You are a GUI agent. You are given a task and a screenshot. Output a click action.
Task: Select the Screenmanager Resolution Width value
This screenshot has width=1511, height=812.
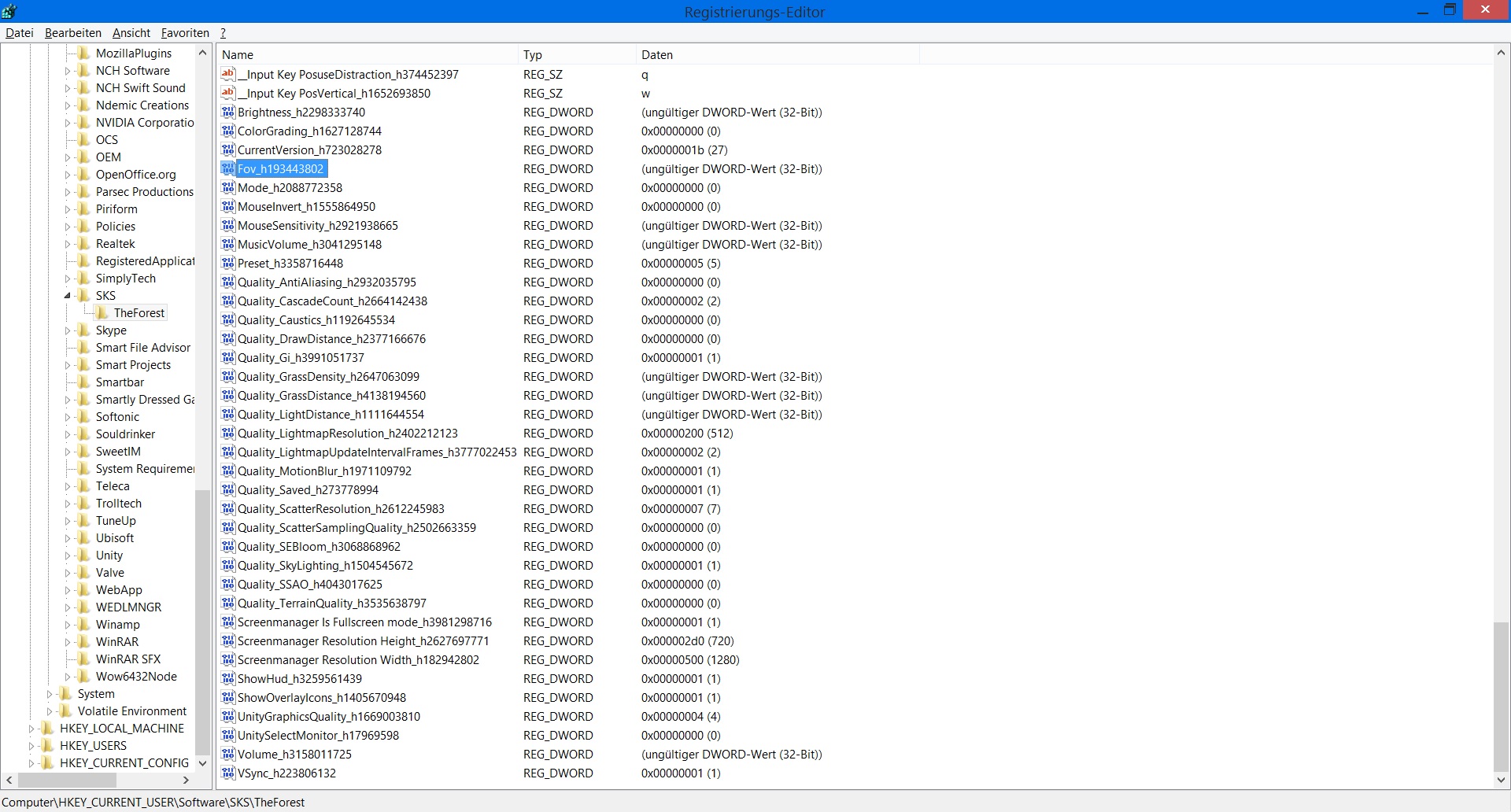pos(358,660)
